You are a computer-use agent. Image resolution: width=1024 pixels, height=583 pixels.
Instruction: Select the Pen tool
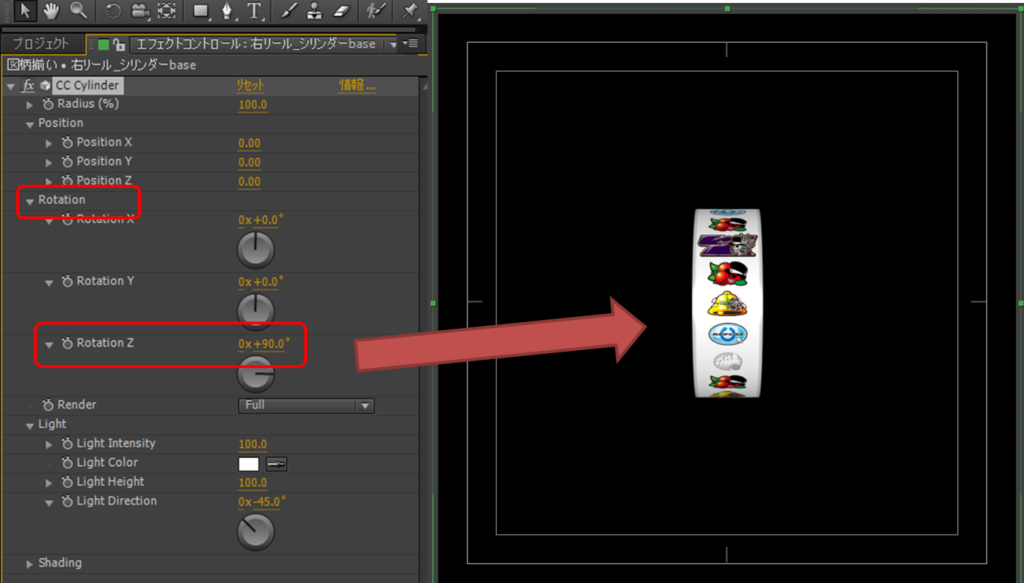click(x=227, y=11)
